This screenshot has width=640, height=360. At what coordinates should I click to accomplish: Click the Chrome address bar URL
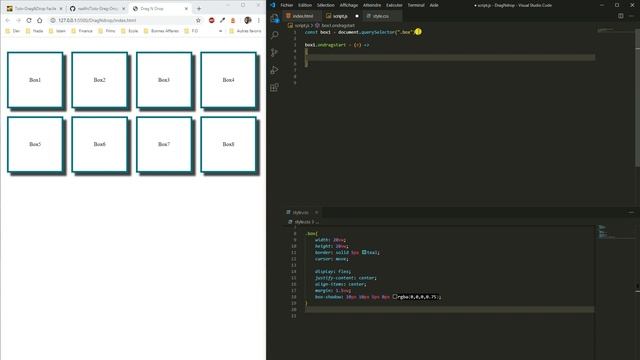pyautogui.click(x=97, y=20)
